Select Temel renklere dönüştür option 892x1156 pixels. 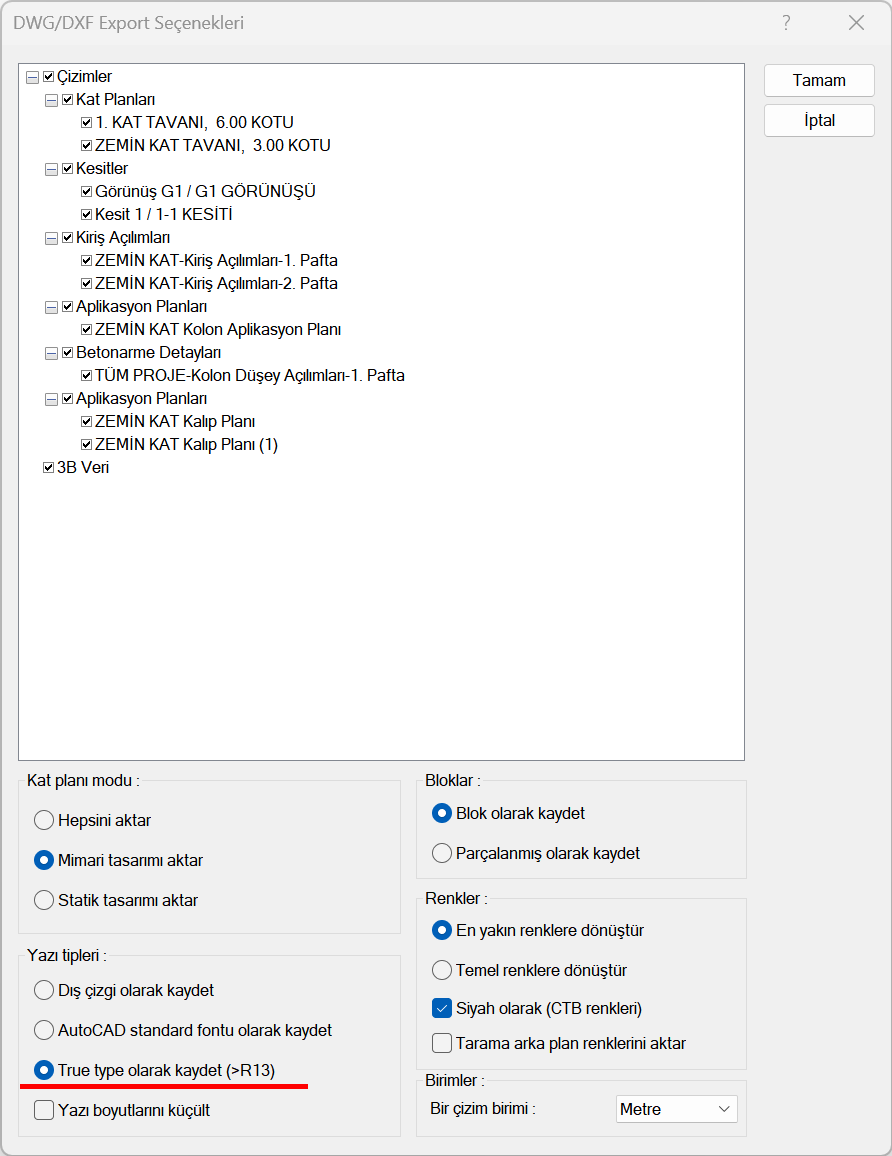(x=442, y=970)
